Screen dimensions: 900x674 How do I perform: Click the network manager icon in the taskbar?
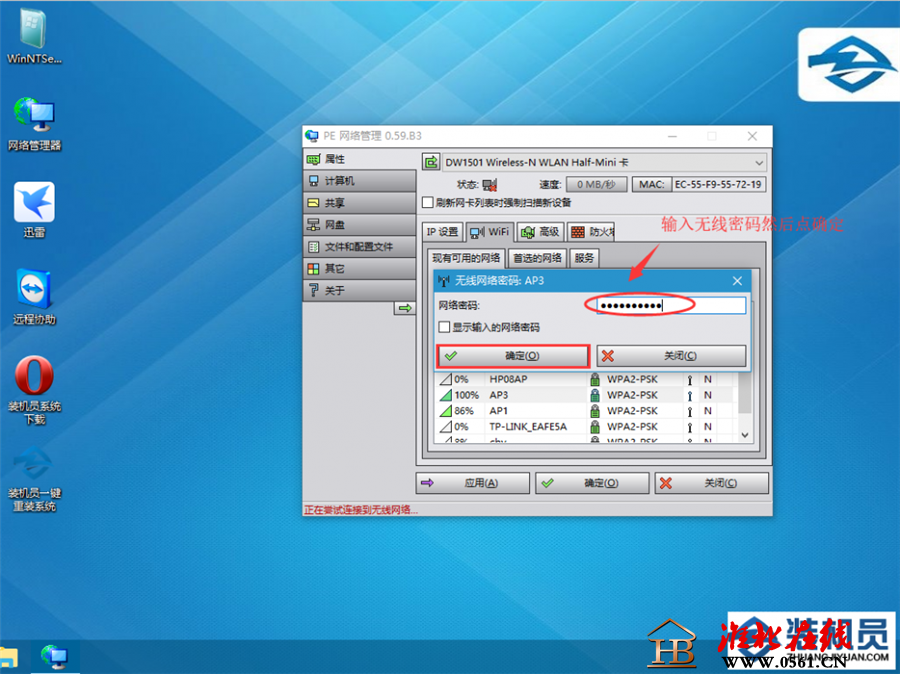click(x=55, y=656)
